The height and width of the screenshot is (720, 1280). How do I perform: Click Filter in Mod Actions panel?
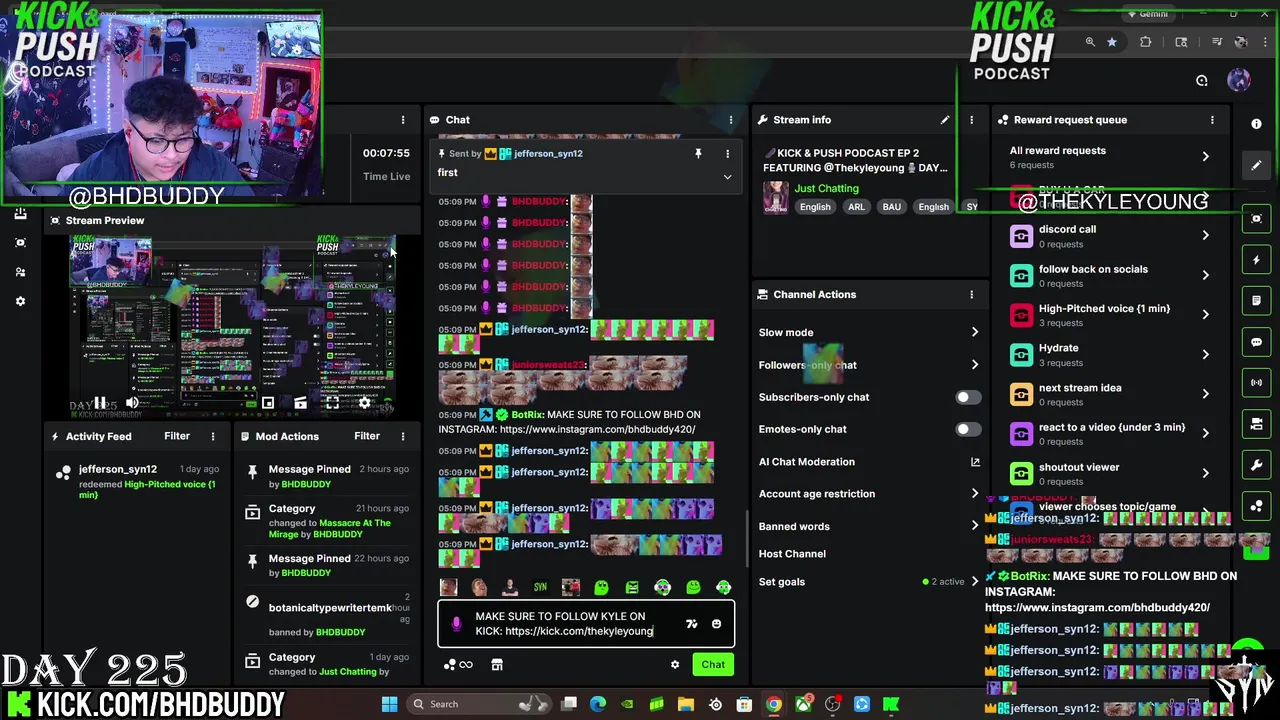[x=367, y=436]
